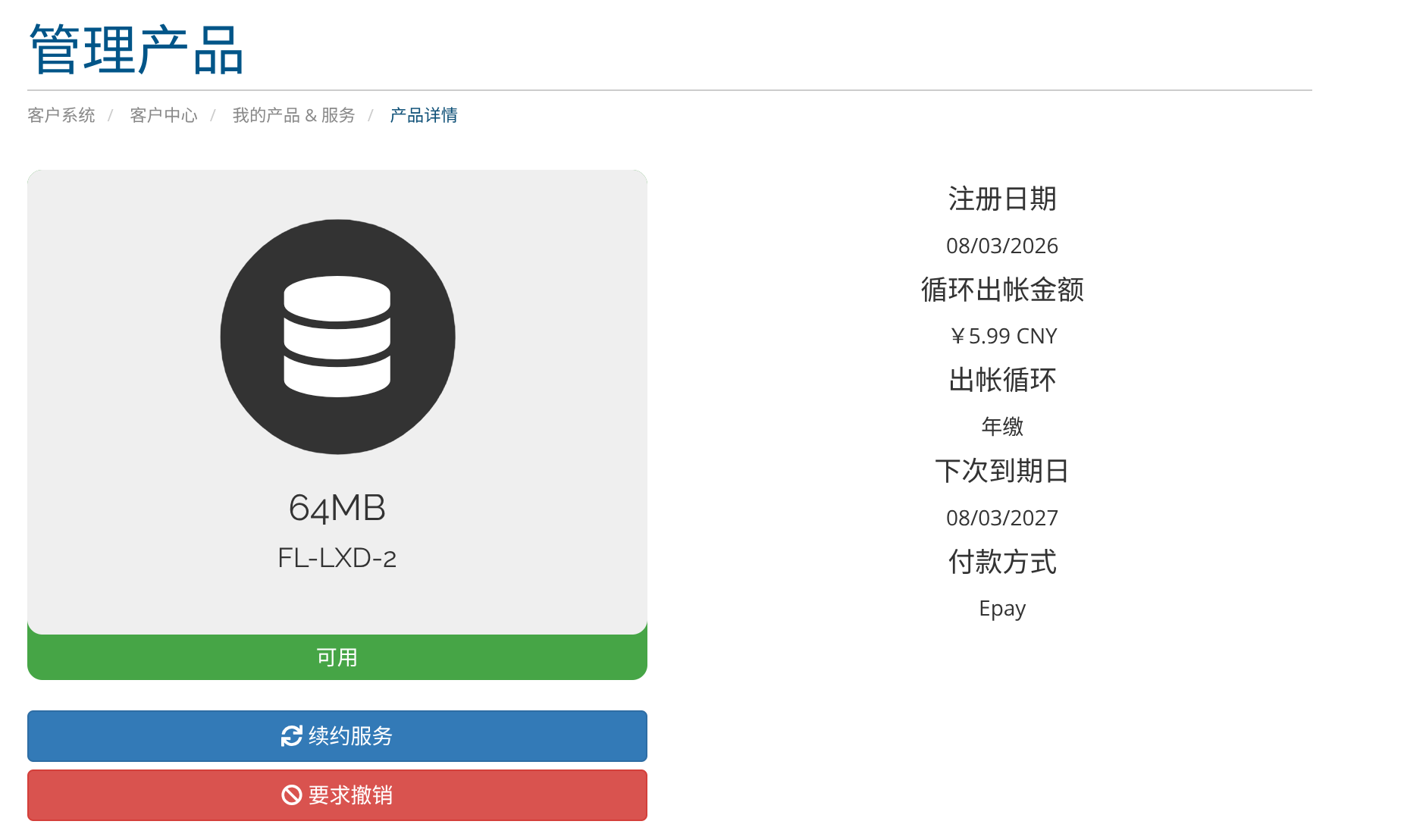
Task: Click the 管理产品 page heading
Action: (x=136, y=50)
